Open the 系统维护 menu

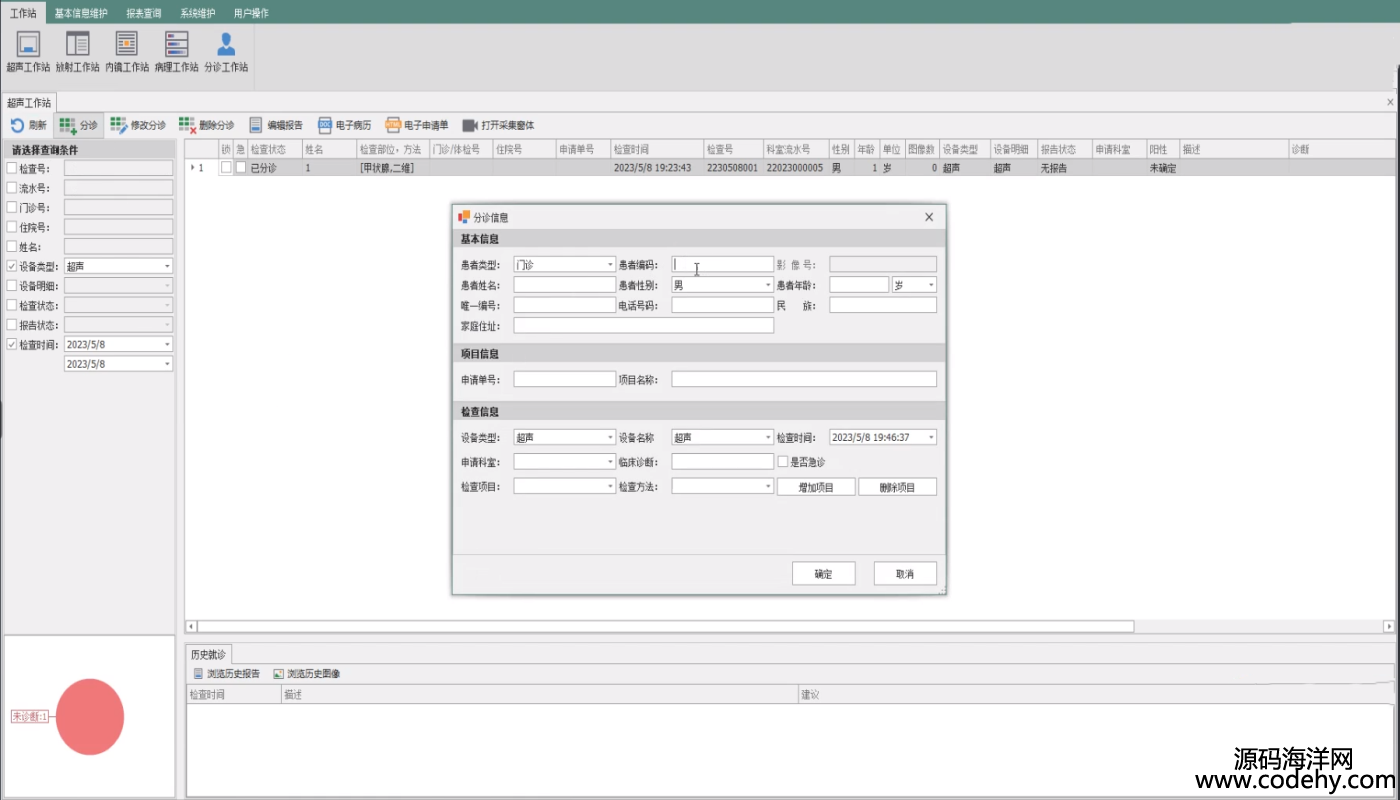tap(197, 13)
